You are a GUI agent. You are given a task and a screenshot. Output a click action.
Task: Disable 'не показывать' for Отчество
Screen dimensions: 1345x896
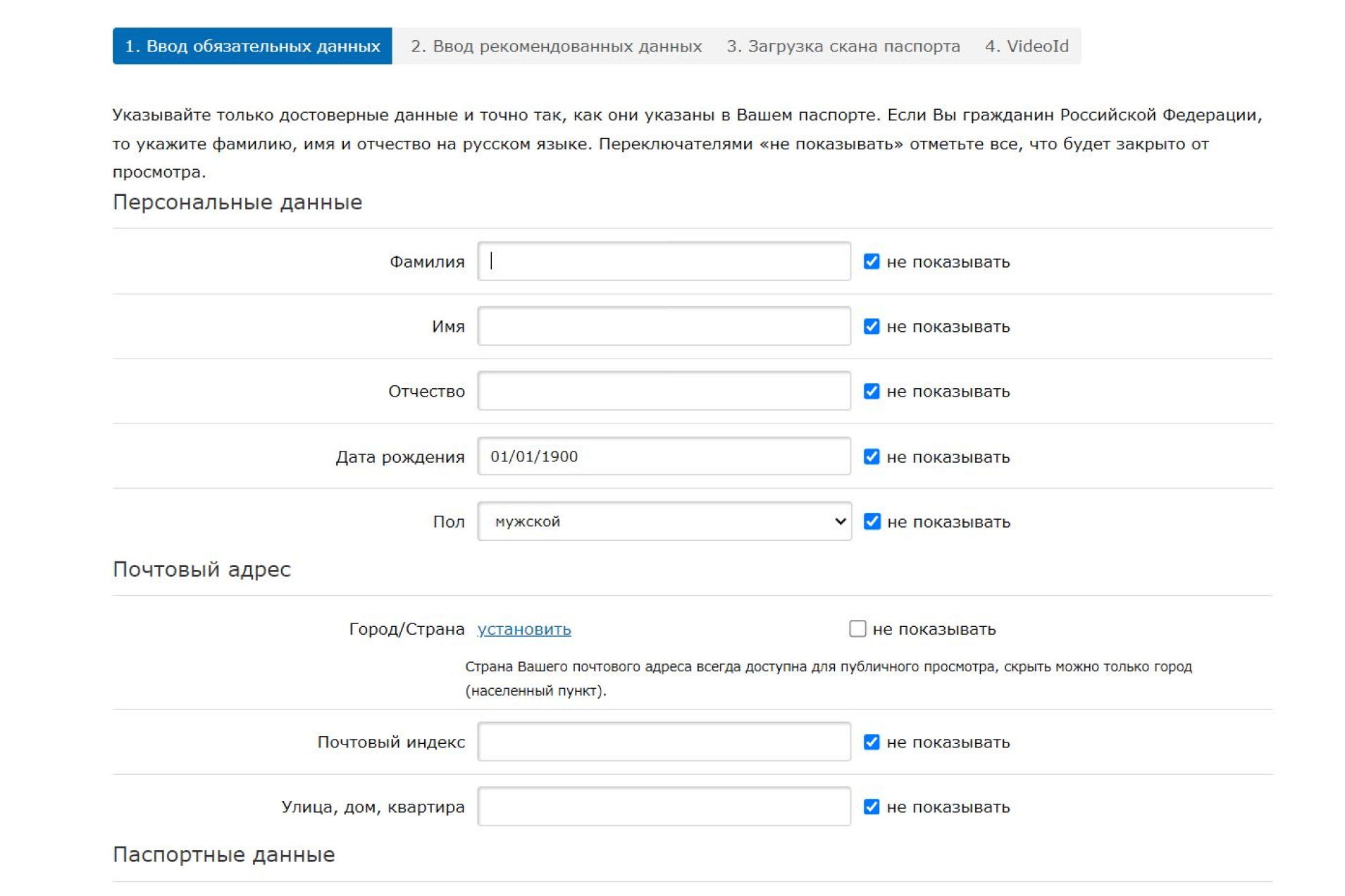[x=872, y=391]
